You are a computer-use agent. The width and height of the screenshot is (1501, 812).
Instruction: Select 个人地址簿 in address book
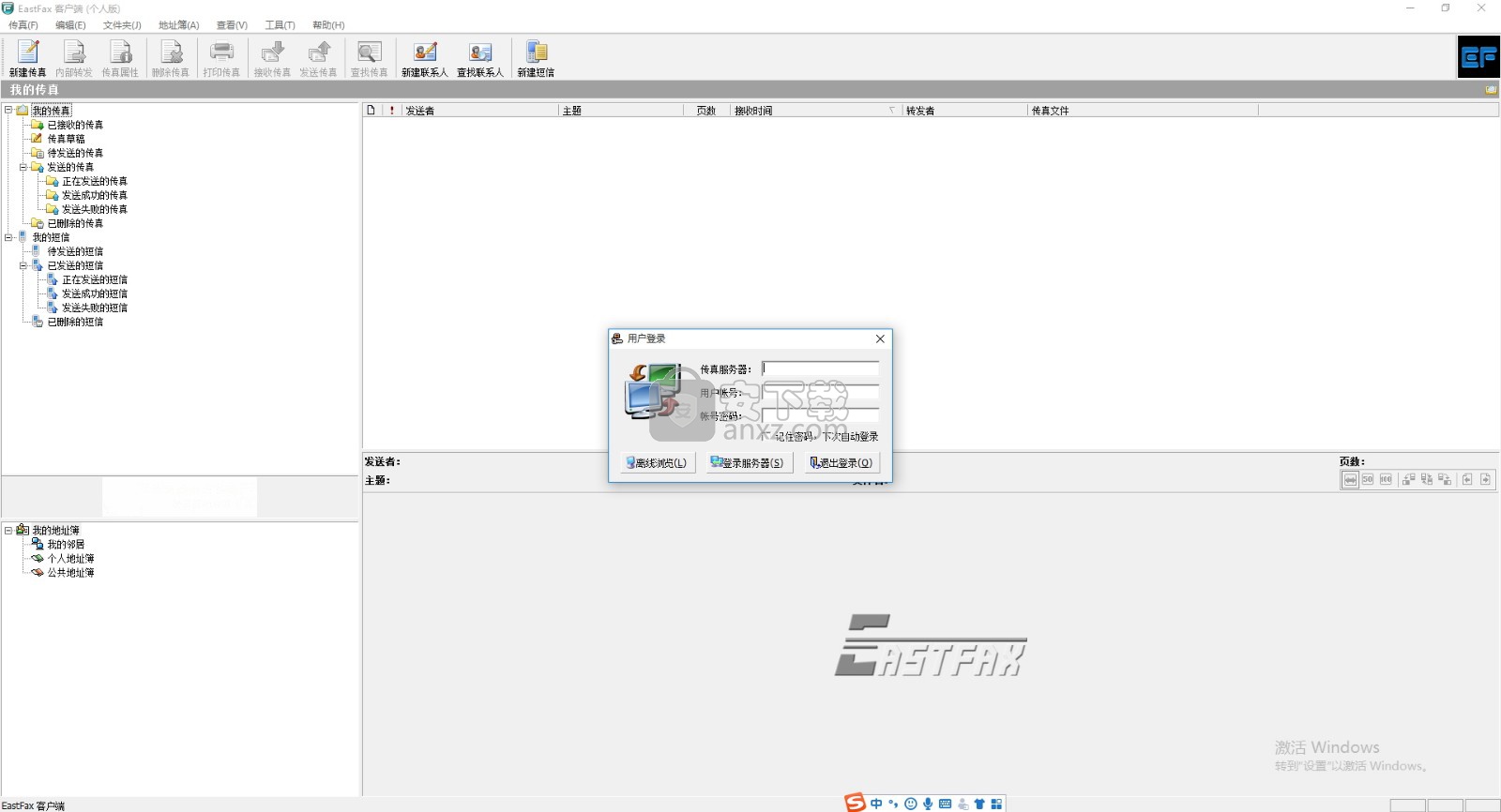coord(70,558)
